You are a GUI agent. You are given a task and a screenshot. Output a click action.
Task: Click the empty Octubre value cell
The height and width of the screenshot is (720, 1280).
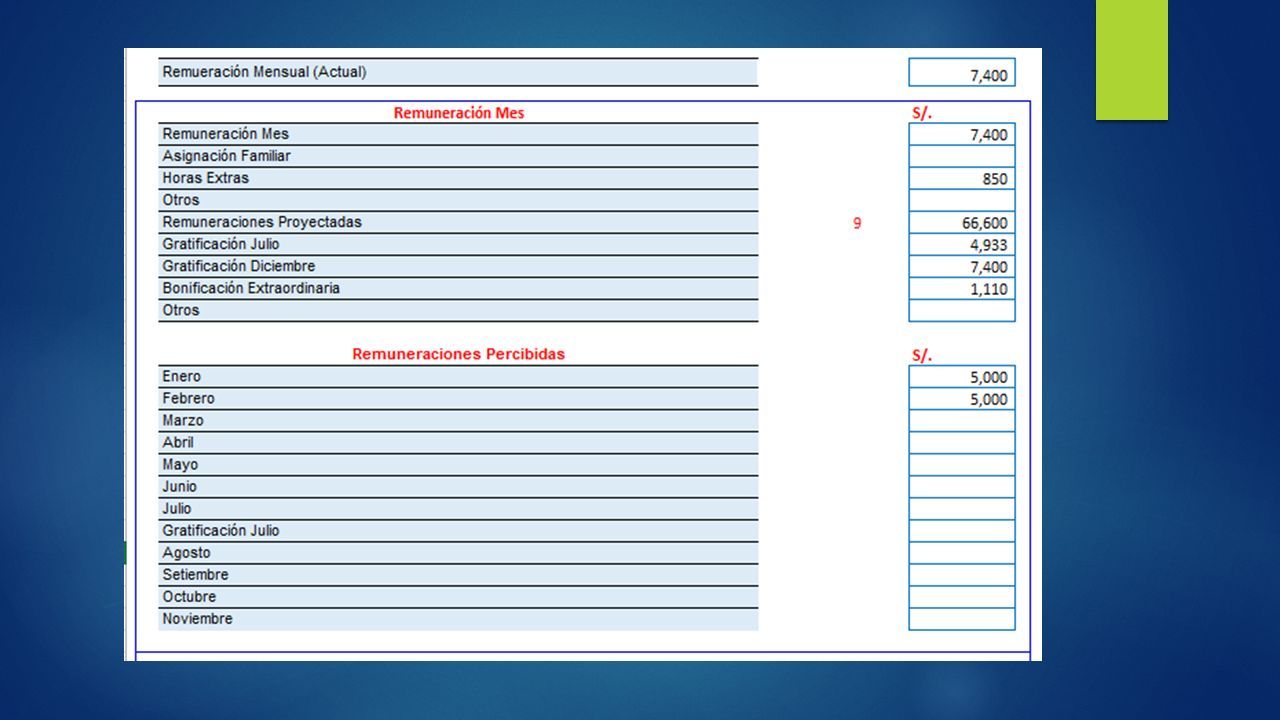[962, 597]
